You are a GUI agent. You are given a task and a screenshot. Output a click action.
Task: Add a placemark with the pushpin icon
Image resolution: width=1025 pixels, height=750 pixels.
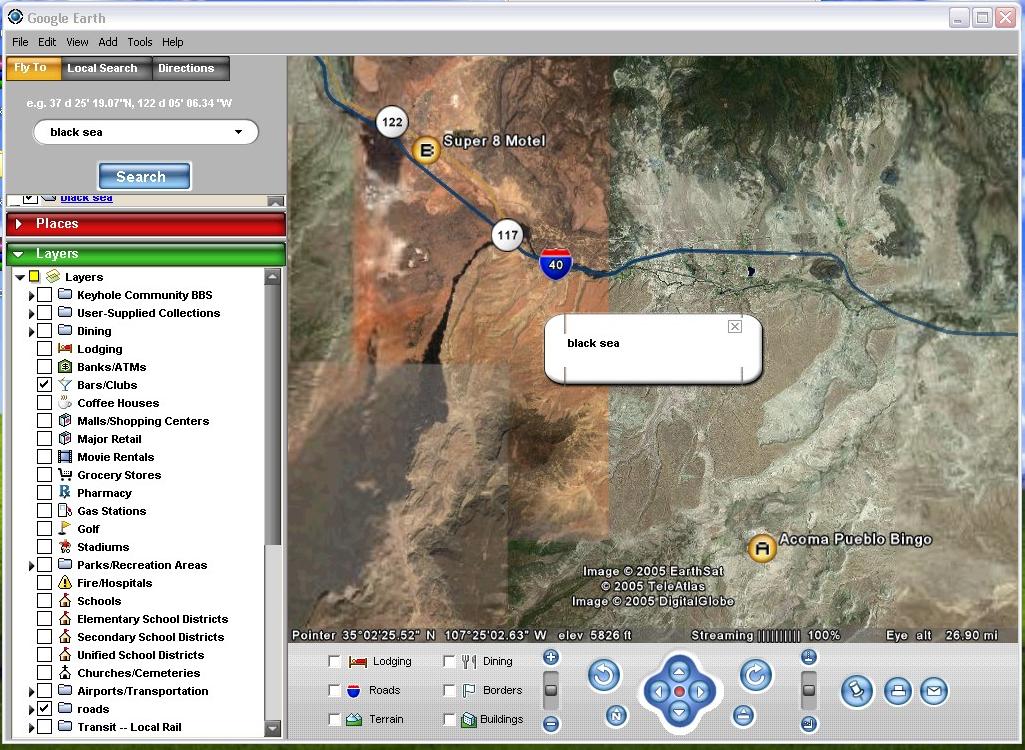coord(856,691)
